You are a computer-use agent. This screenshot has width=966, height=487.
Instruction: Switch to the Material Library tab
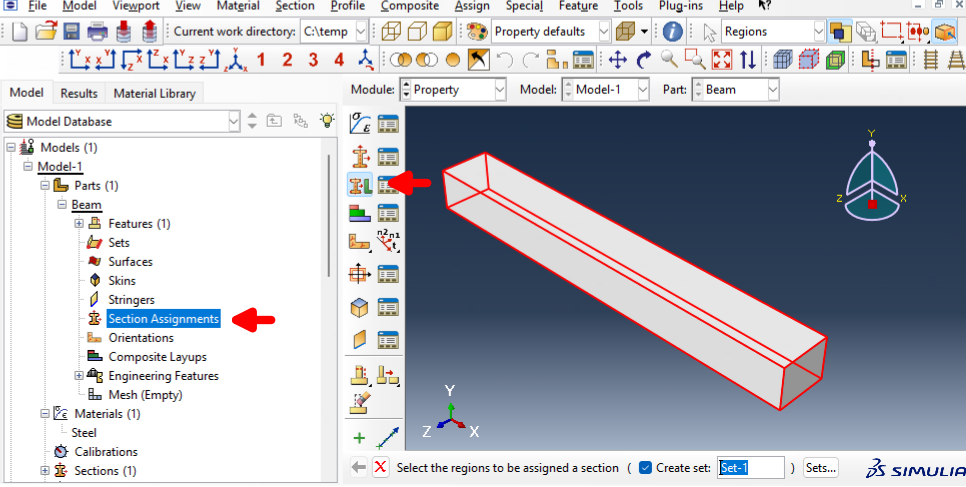[x=155, y=93]
